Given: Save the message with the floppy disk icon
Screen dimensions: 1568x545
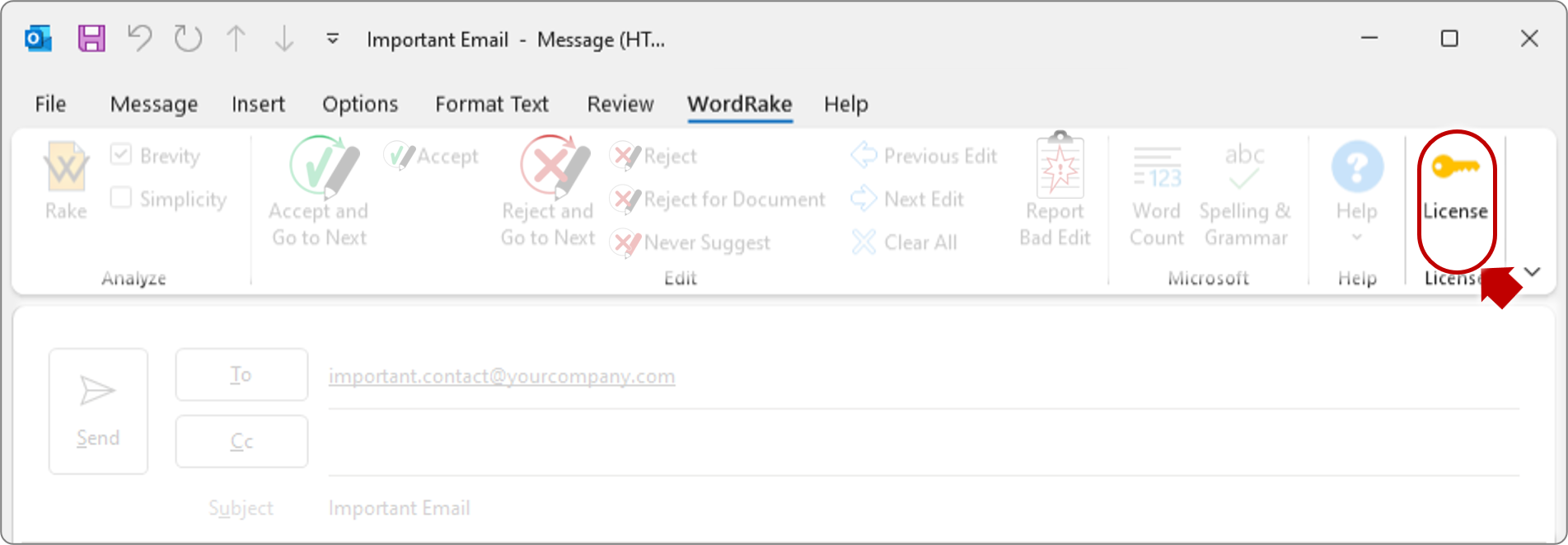Looking at the screenshot, I should [x=91, y=39].
